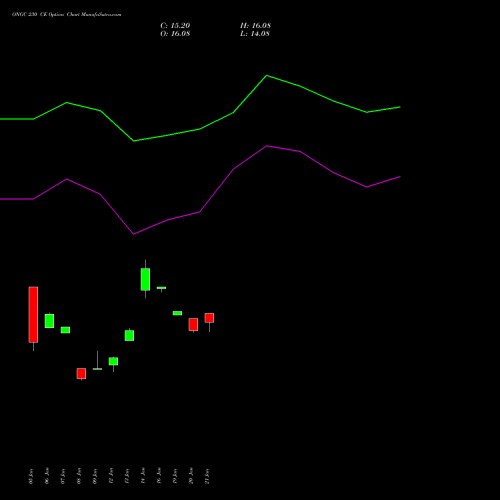Click the tall green candle for 14 Jan
Image resolution: width=500 pixels, height=500 pixels.
pyautogui.click(x=145, y=279)
